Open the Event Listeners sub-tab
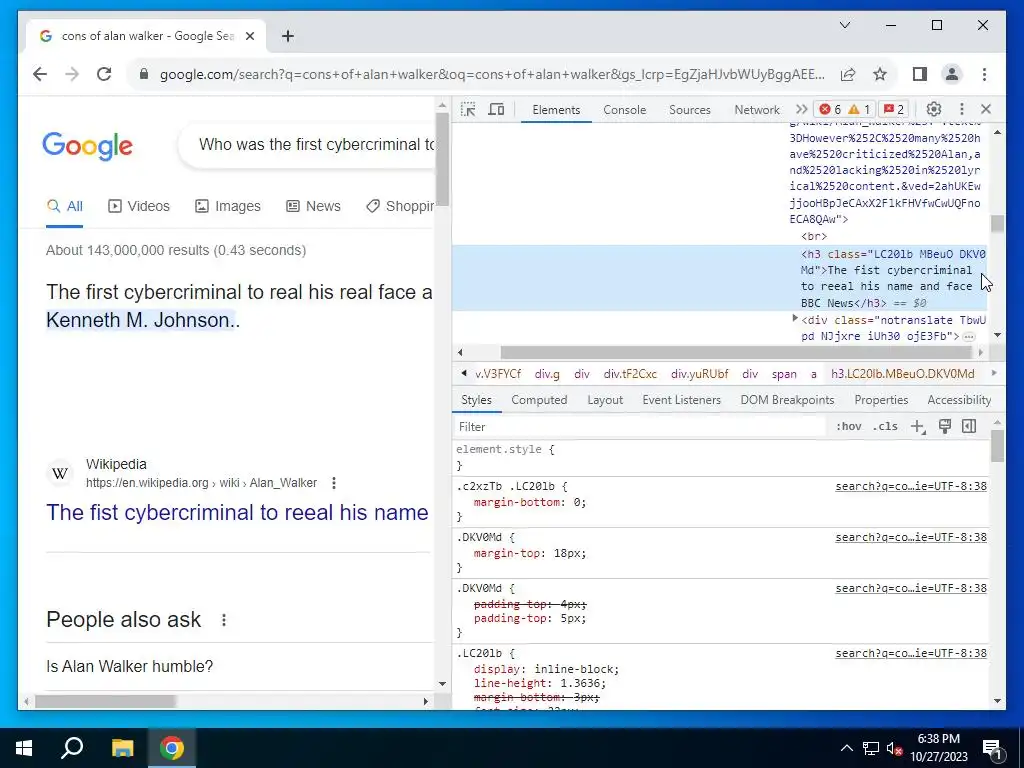Viewport: 1024px width, 768px height. pos(681,400)
